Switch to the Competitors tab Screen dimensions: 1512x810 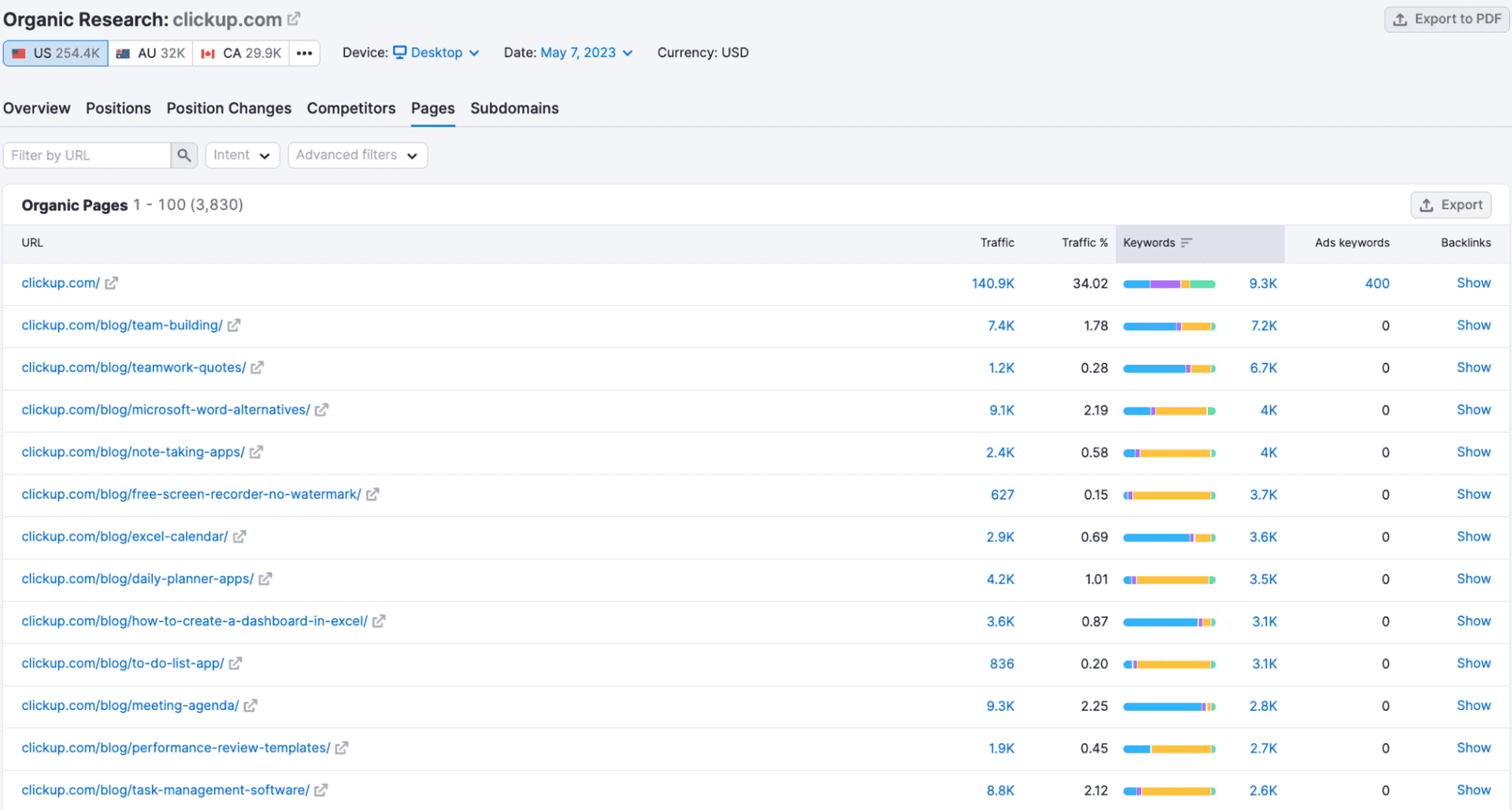click(x=351, y=108)
